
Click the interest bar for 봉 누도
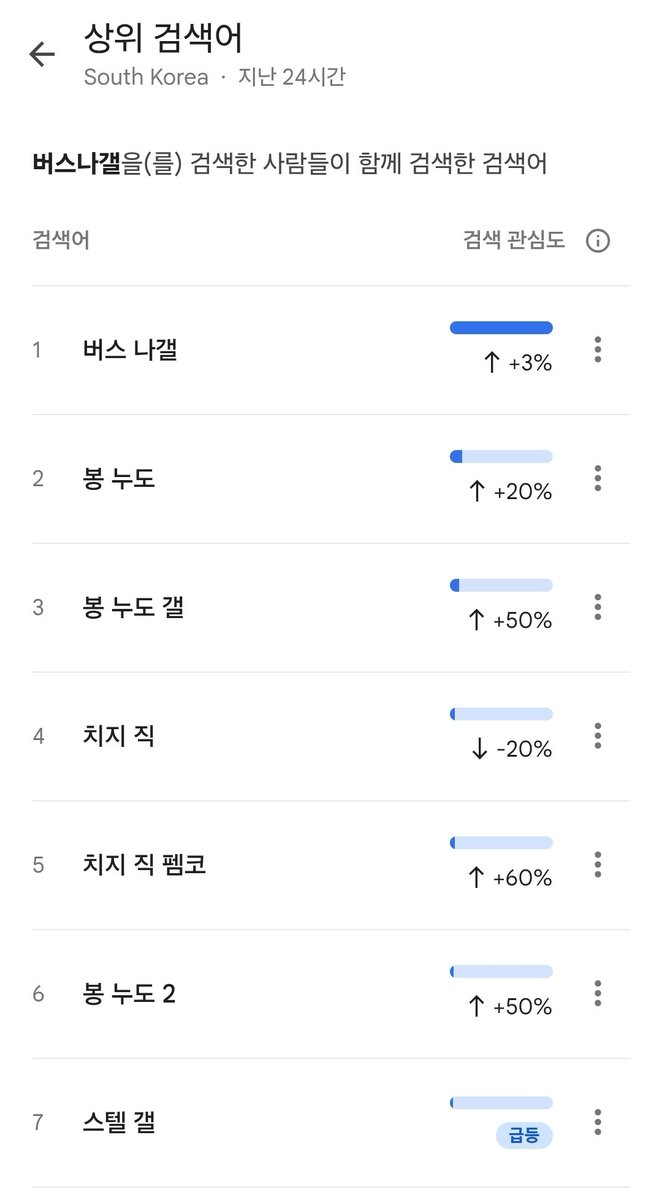[x=501, y=456]
